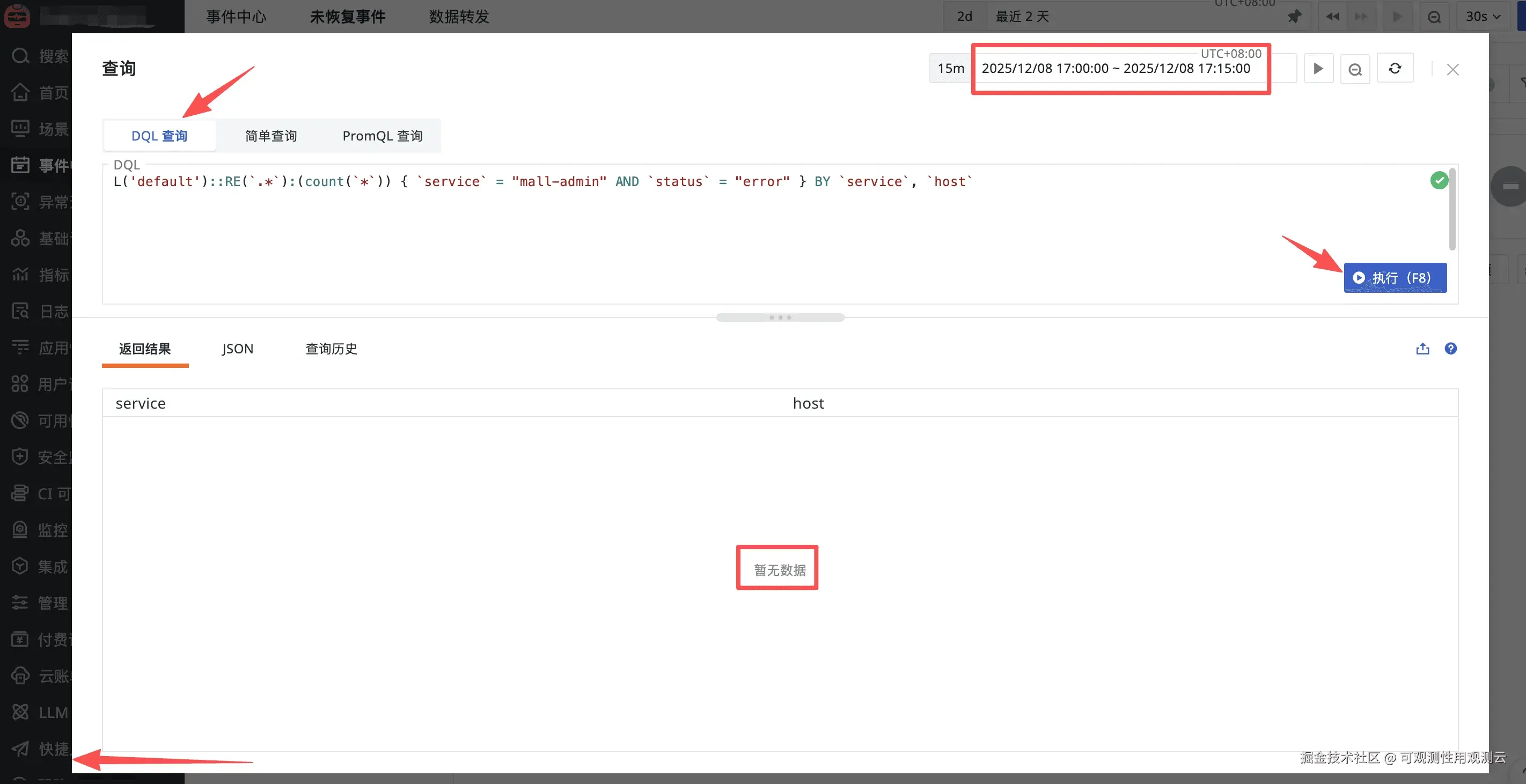This screenshot has height=784, width=1526.
Task: Click the refresh icon in query header
Action: pos(1395,69)
